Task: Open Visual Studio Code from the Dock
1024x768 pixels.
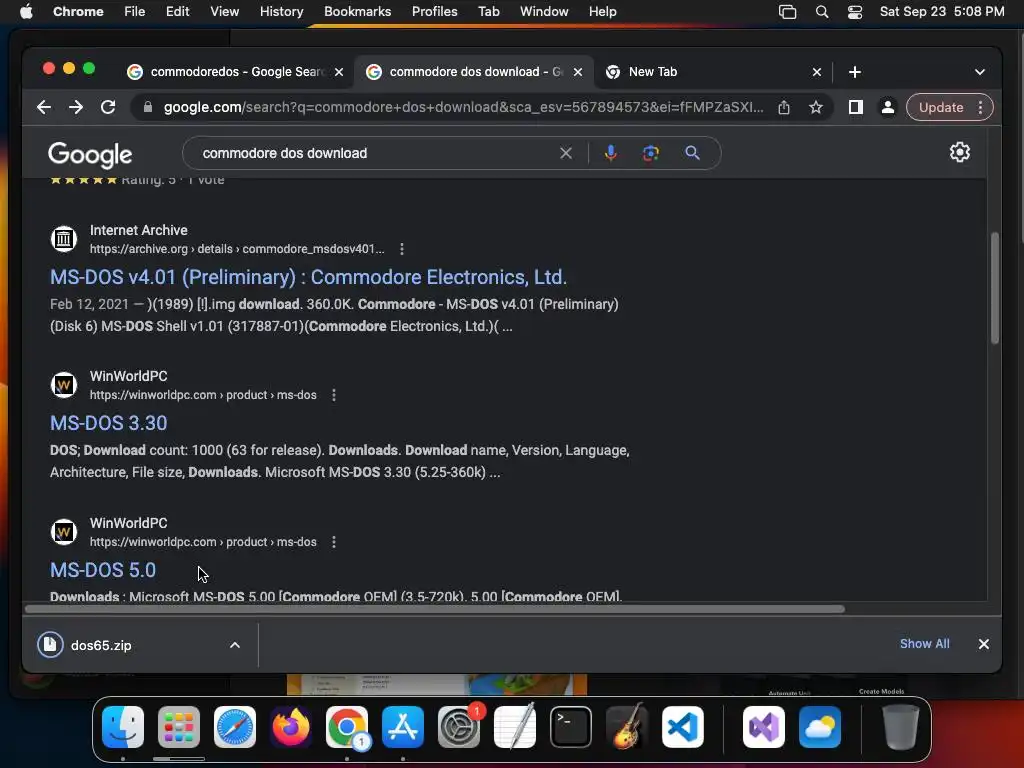Action: [682, 727]
